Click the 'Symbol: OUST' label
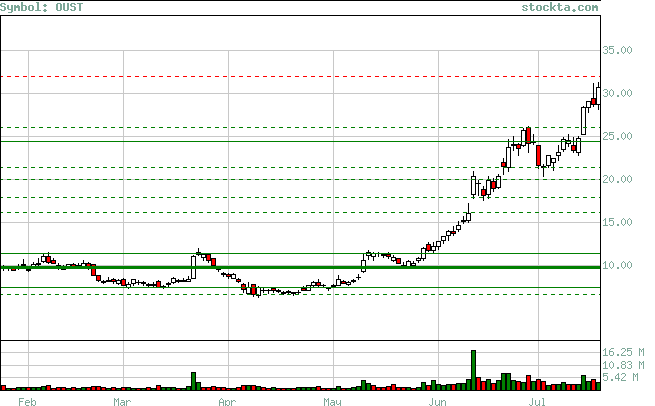Image resolution: width=655 pixels, height=406 pixels. [41, 7]
